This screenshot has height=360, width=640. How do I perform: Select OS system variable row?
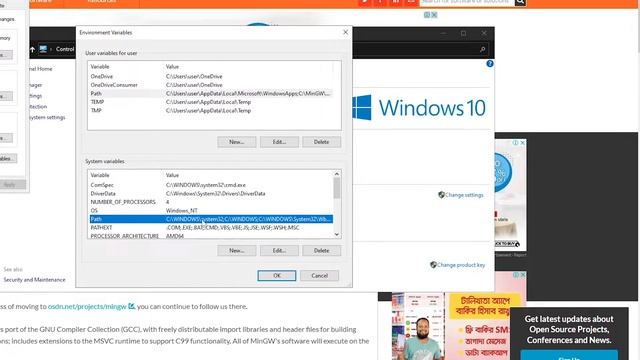211,211
